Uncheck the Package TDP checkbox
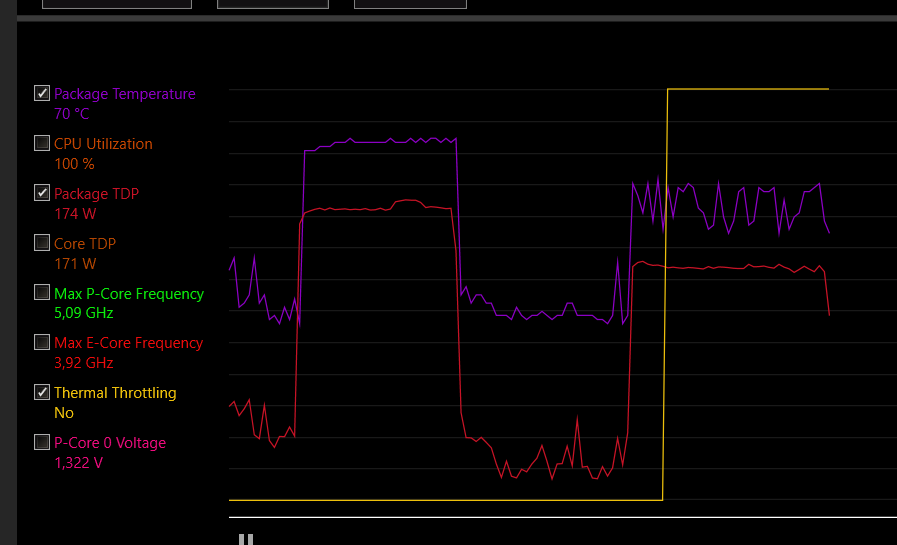897x545 pixels. point(42,193)
